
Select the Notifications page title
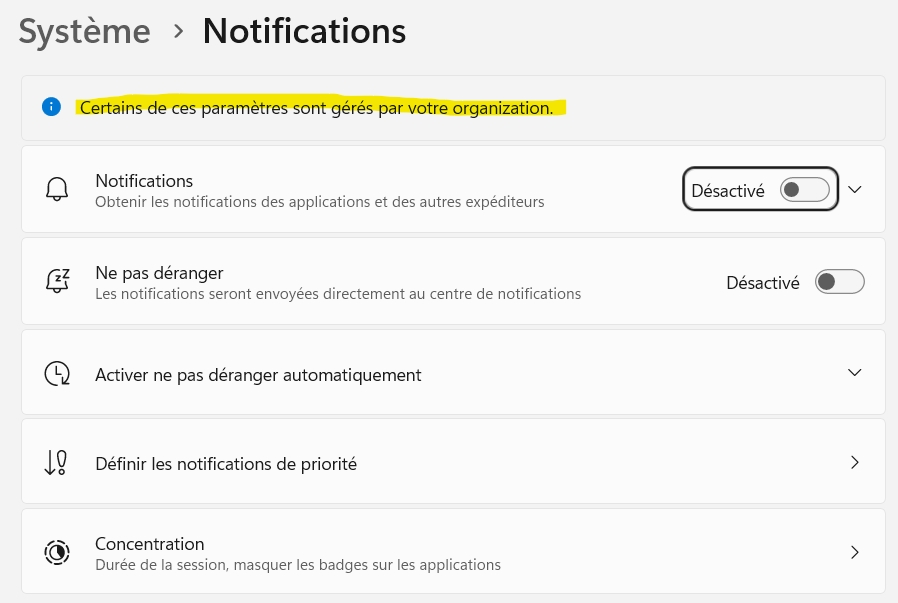pos(304,31)
